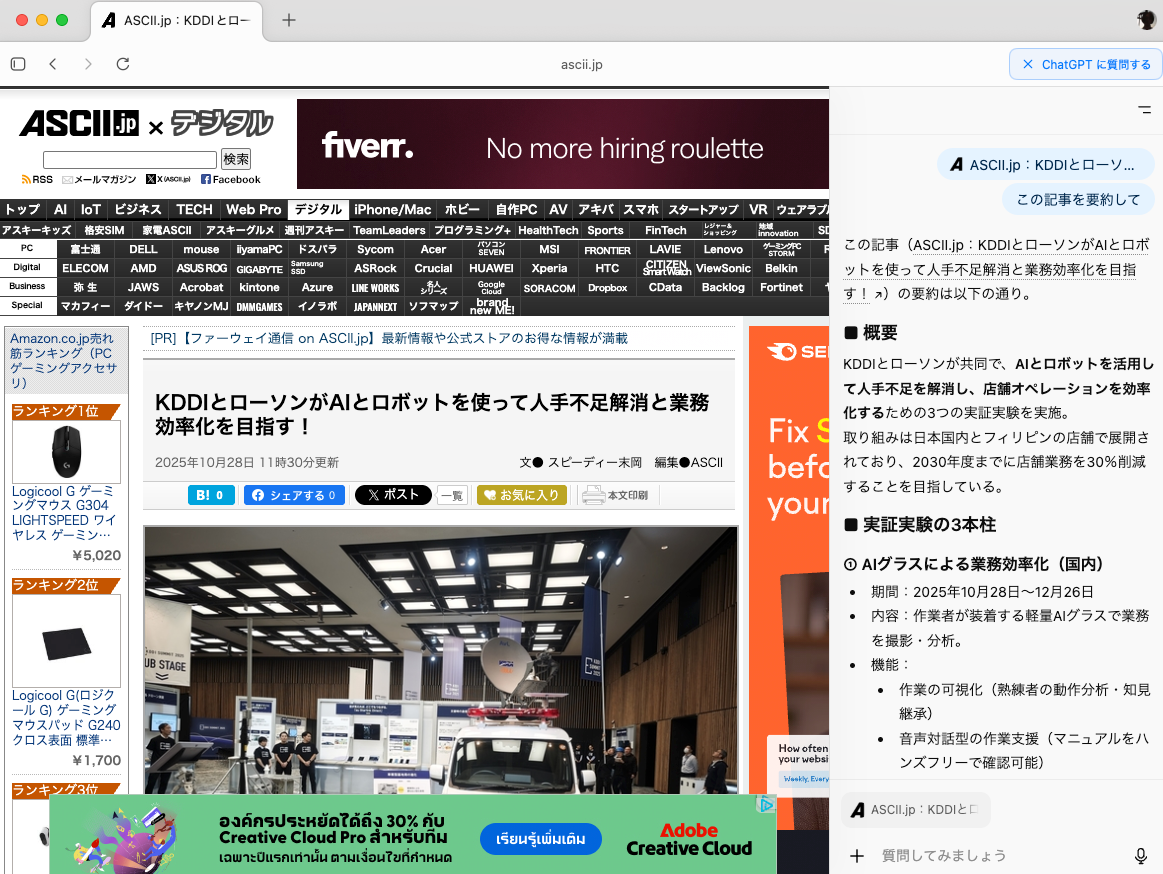Click the เรียนรู้เพิ่มเติม button in Adobe ad
This screenshot has height=874, width=1163.
click(541, 839)
